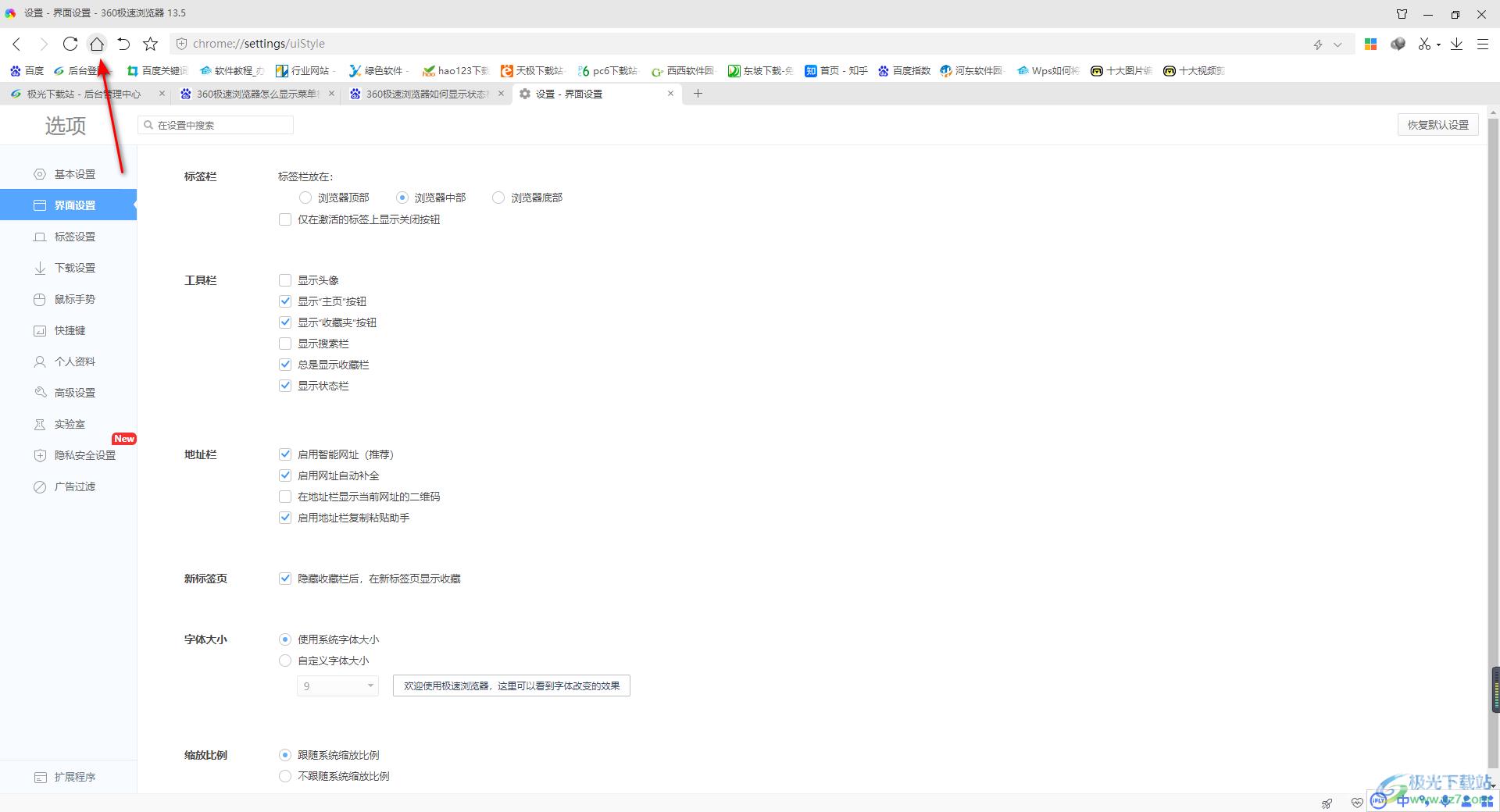Open 标签设置 in the sidebar

point(74,237)
